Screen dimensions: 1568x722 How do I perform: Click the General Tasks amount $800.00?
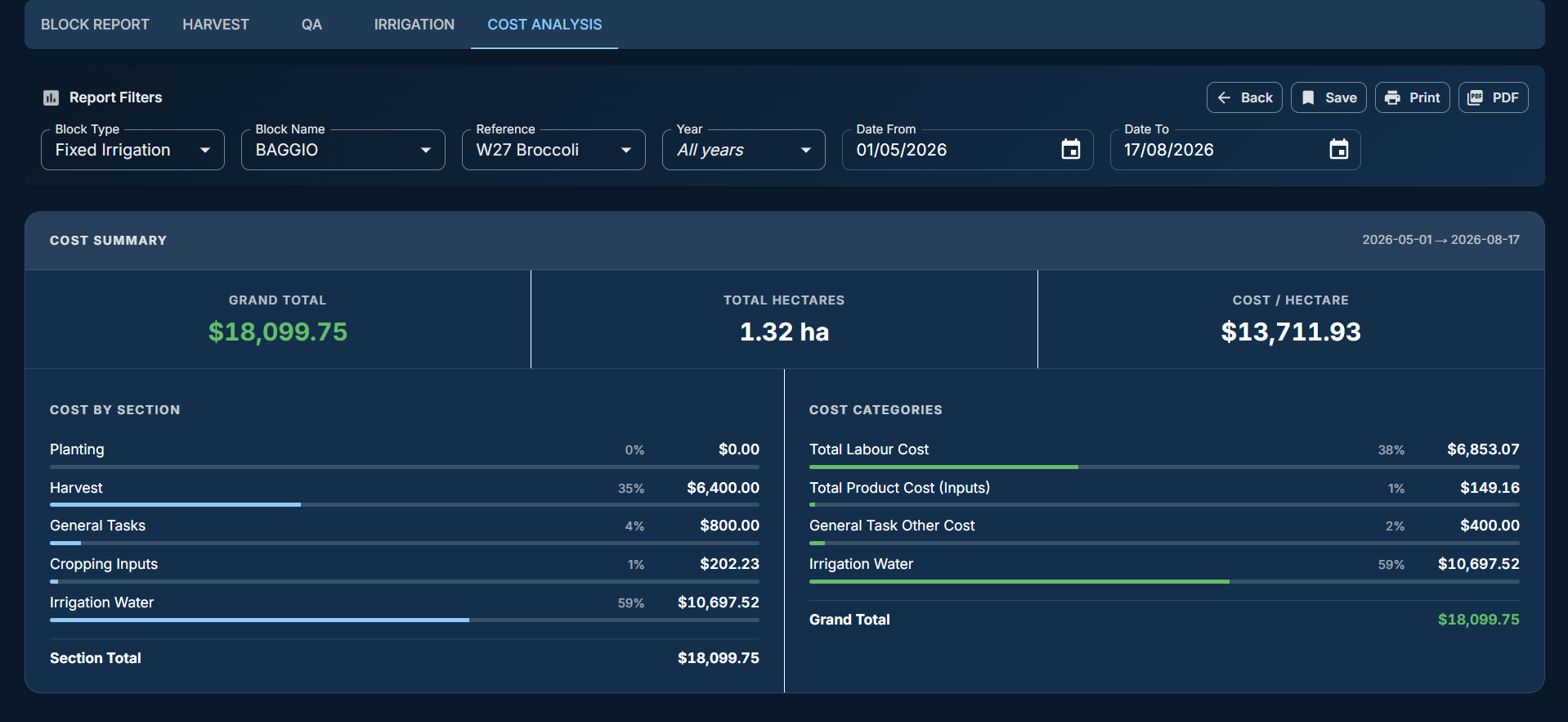[729, 526]
